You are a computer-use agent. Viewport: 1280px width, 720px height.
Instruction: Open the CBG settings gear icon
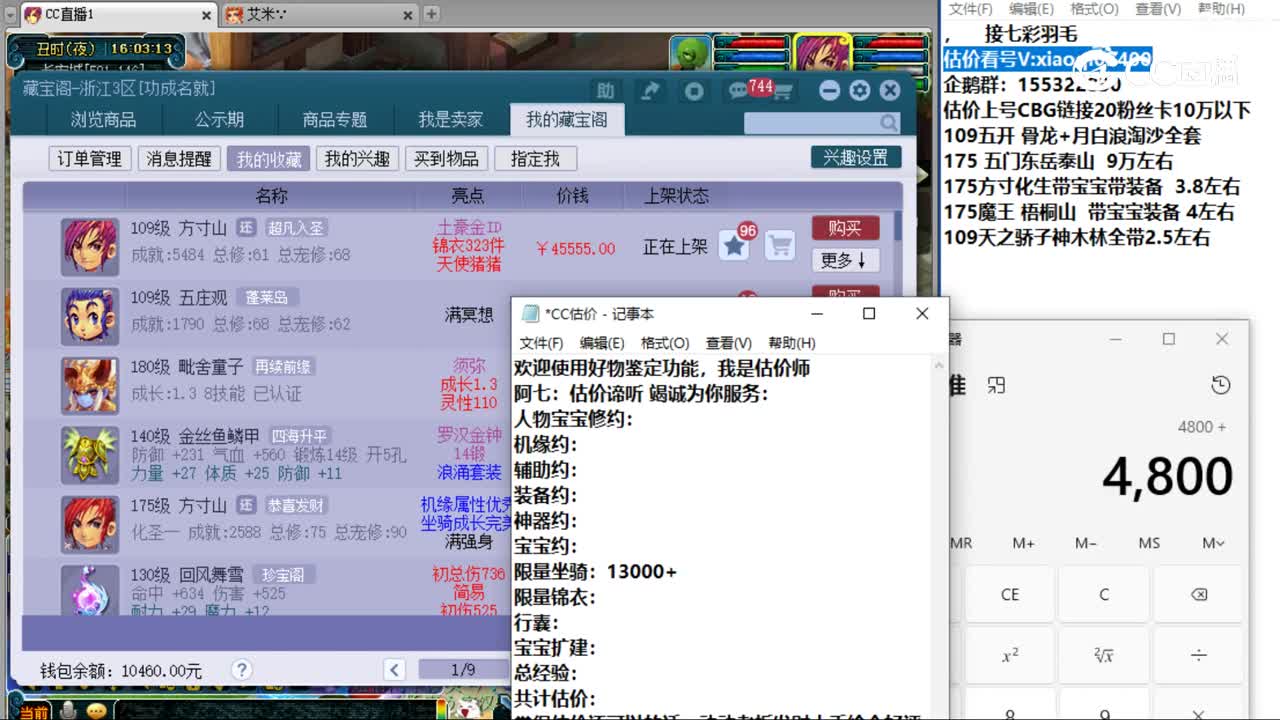pos(858,90)
